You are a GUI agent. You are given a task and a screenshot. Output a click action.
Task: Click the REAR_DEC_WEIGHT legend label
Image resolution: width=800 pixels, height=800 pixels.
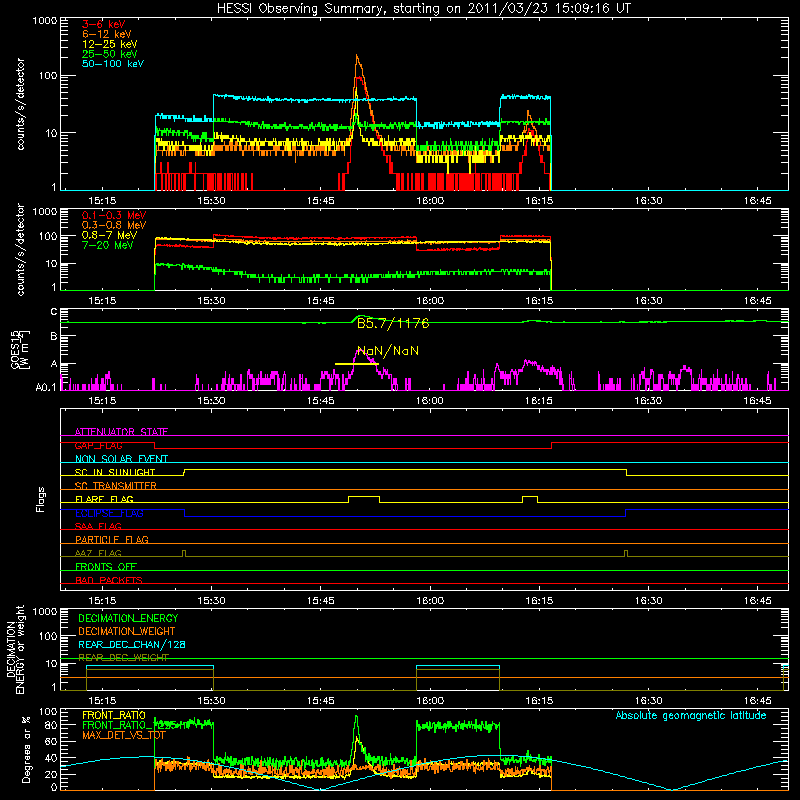pos(123,658)
